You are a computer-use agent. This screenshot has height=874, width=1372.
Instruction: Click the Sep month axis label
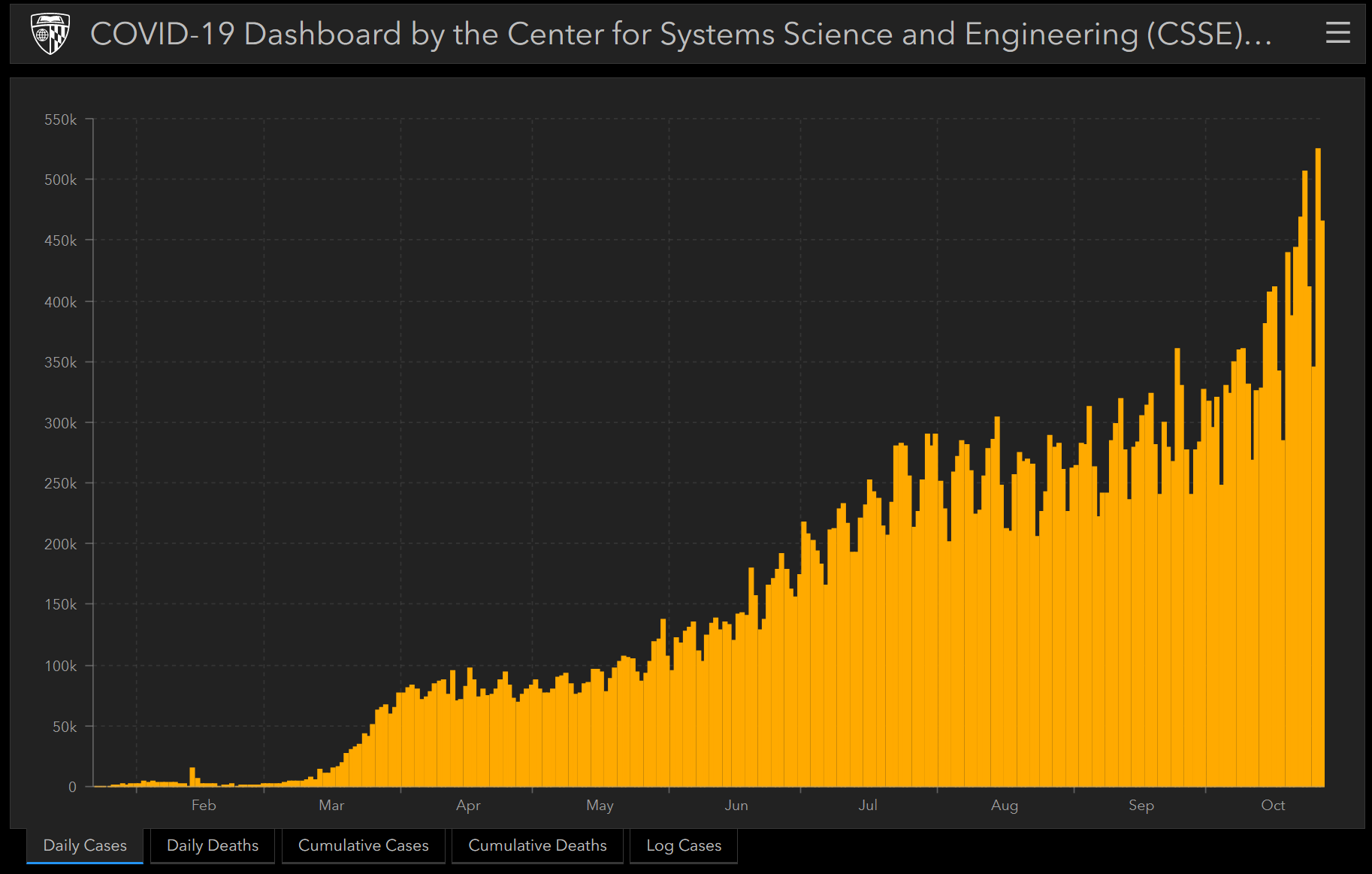(1141, 805)
